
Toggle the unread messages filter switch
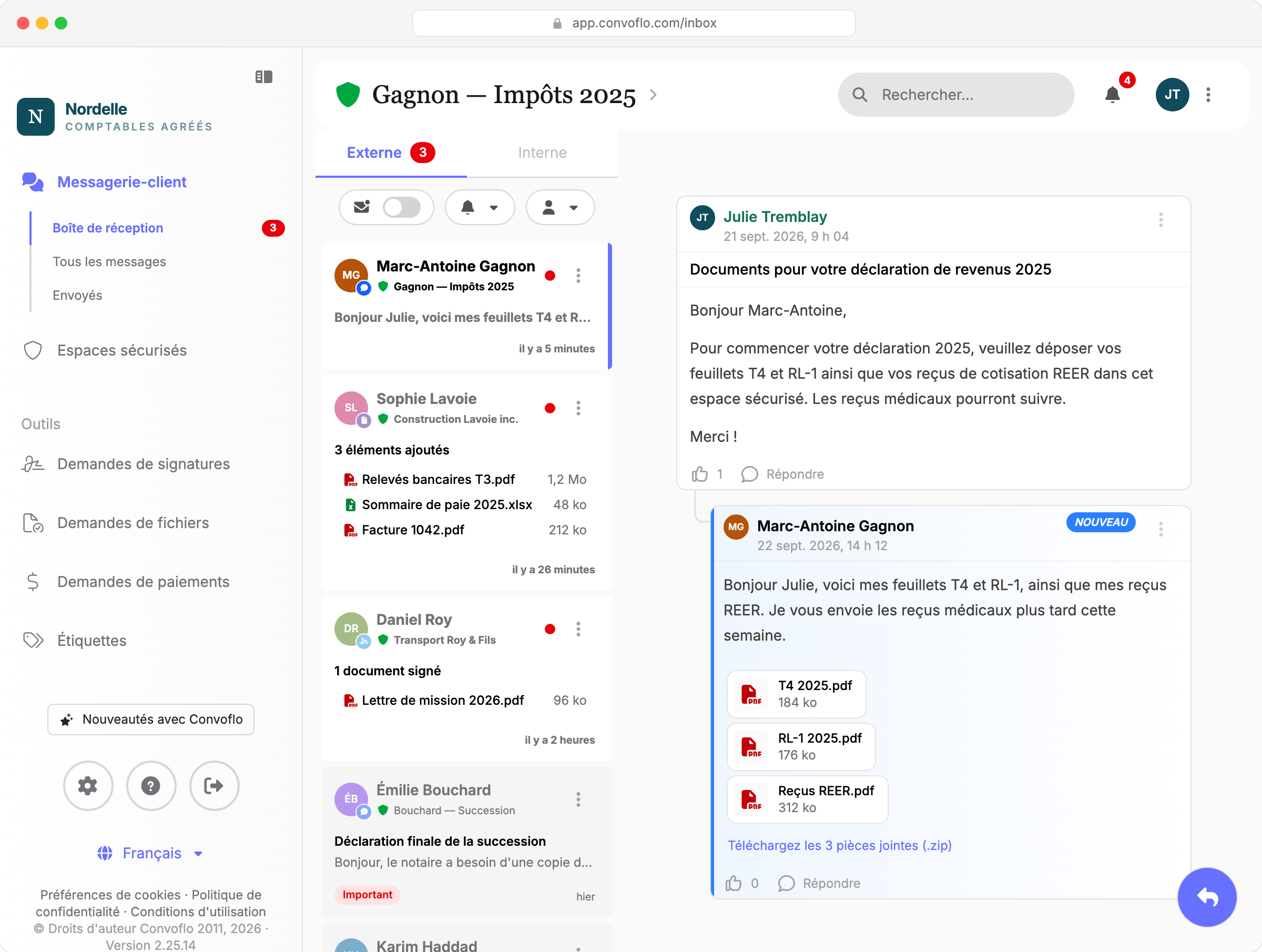tap(402, 207)
